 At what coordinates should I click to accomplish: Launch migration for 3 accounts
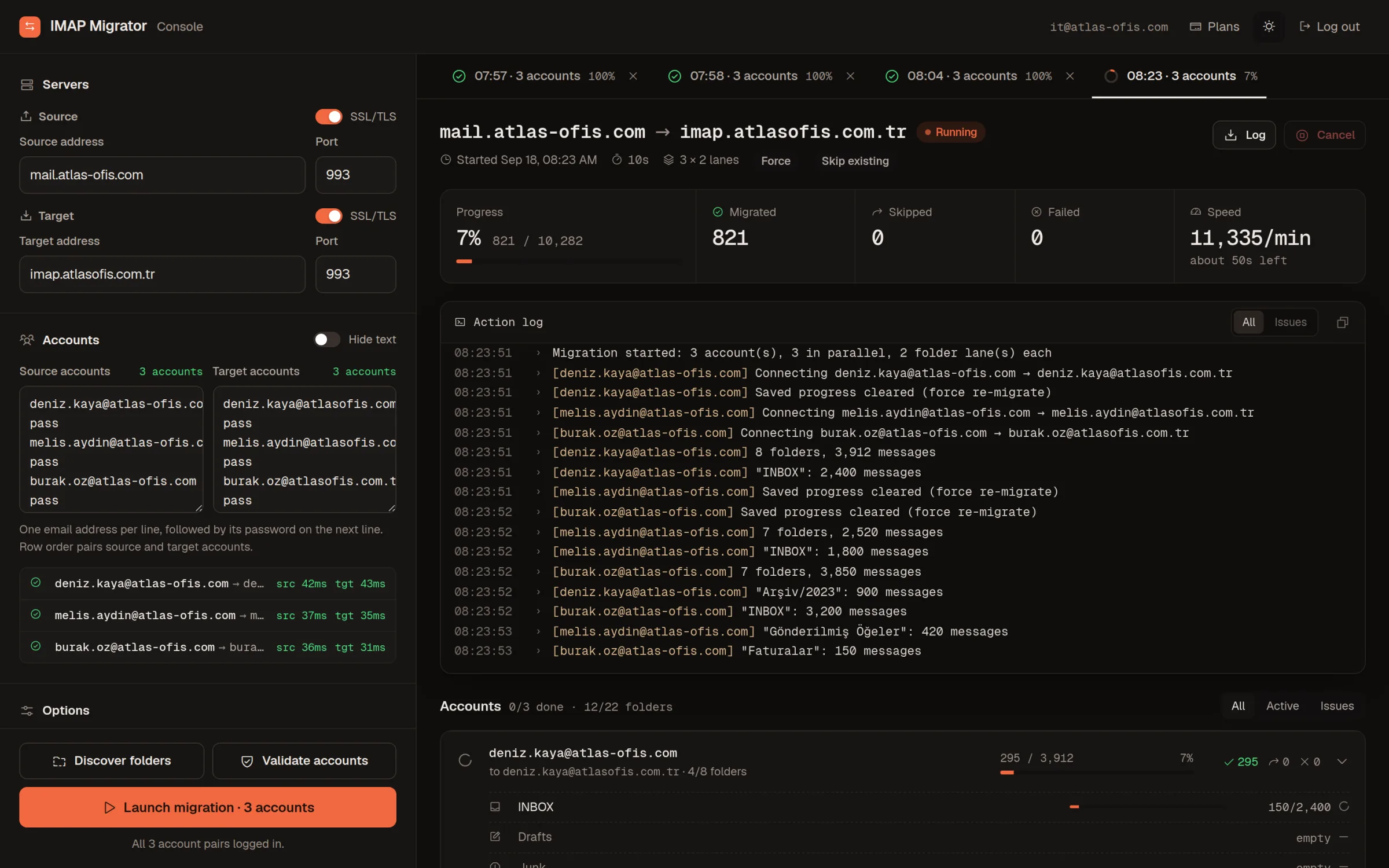click(x=208, y=807)
